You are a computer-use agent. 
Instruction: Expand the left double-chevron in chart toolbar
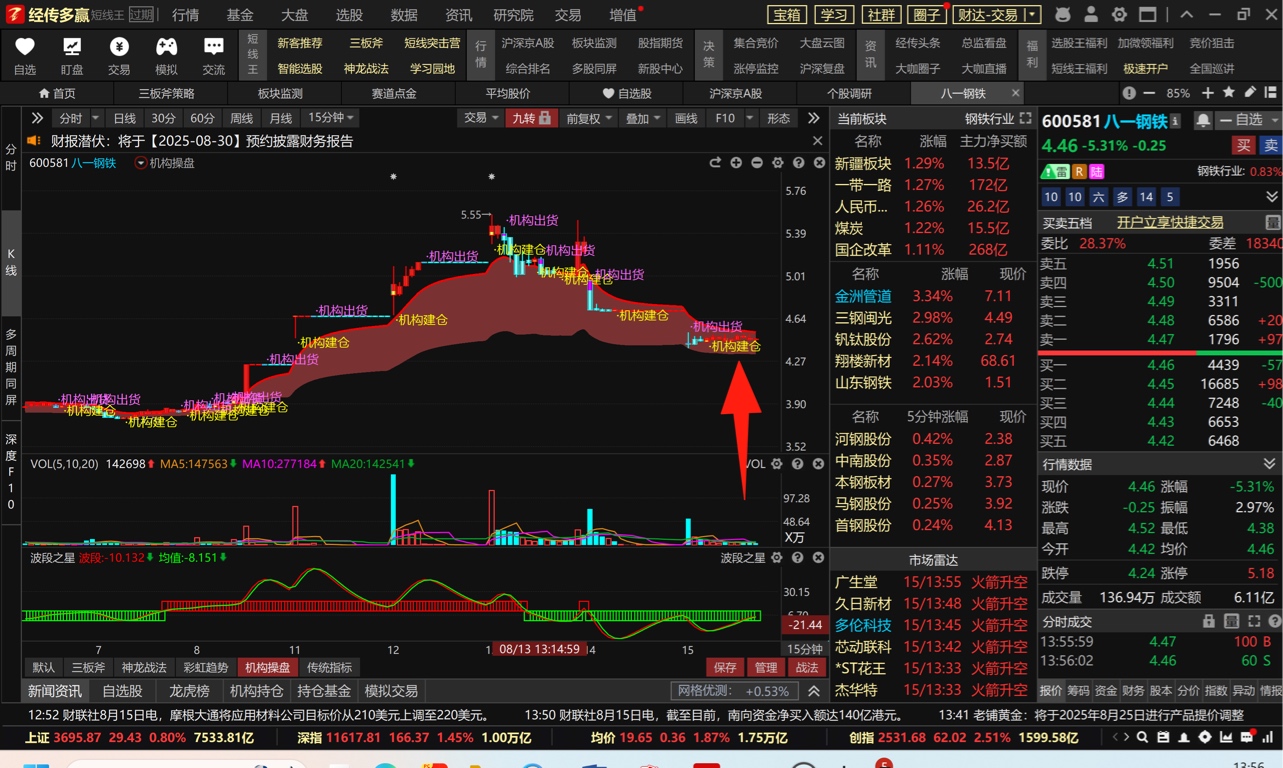[x=38, y=118]
